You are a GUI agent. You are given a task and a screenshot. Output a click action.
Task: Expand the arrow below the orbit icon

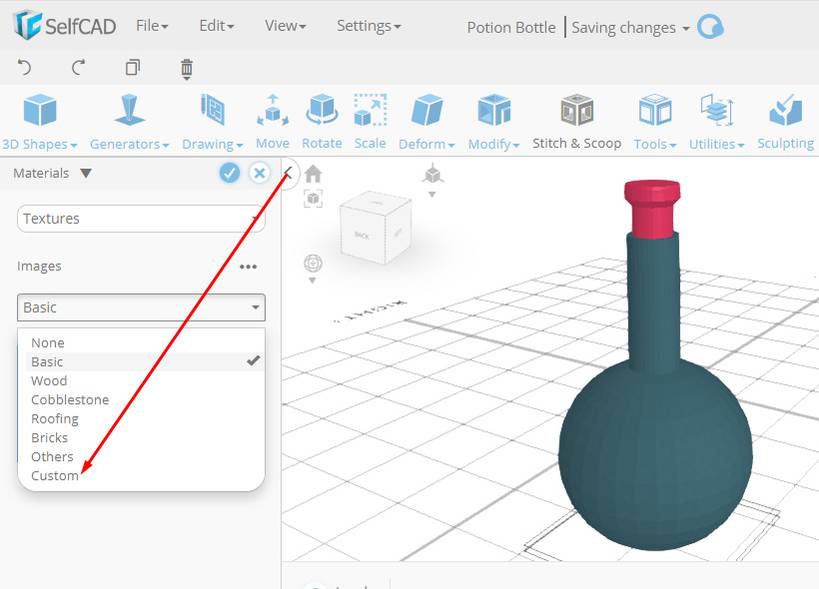point(312,281)
